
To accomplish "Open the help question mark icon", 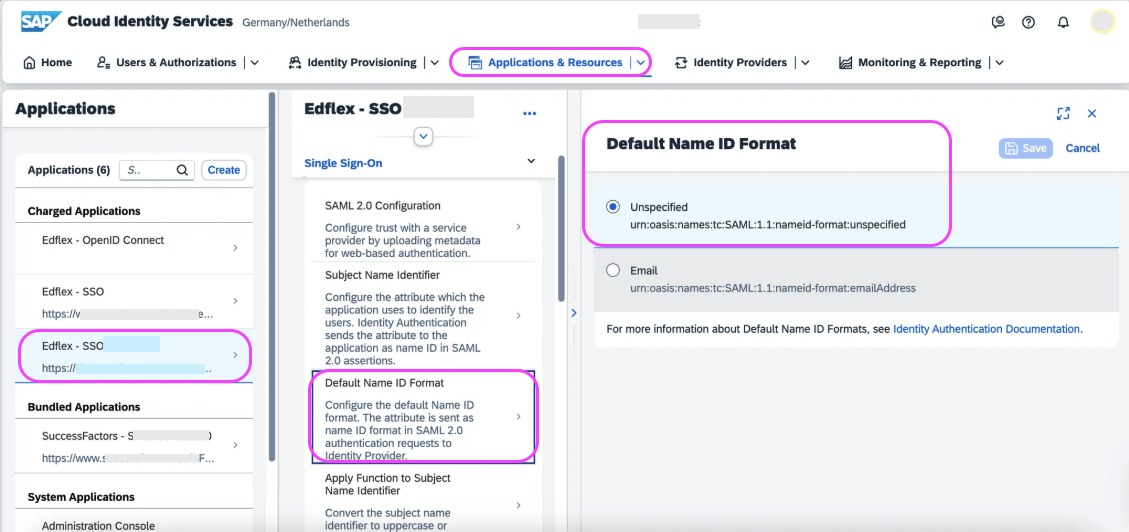I will click(x=1029, y=22).
